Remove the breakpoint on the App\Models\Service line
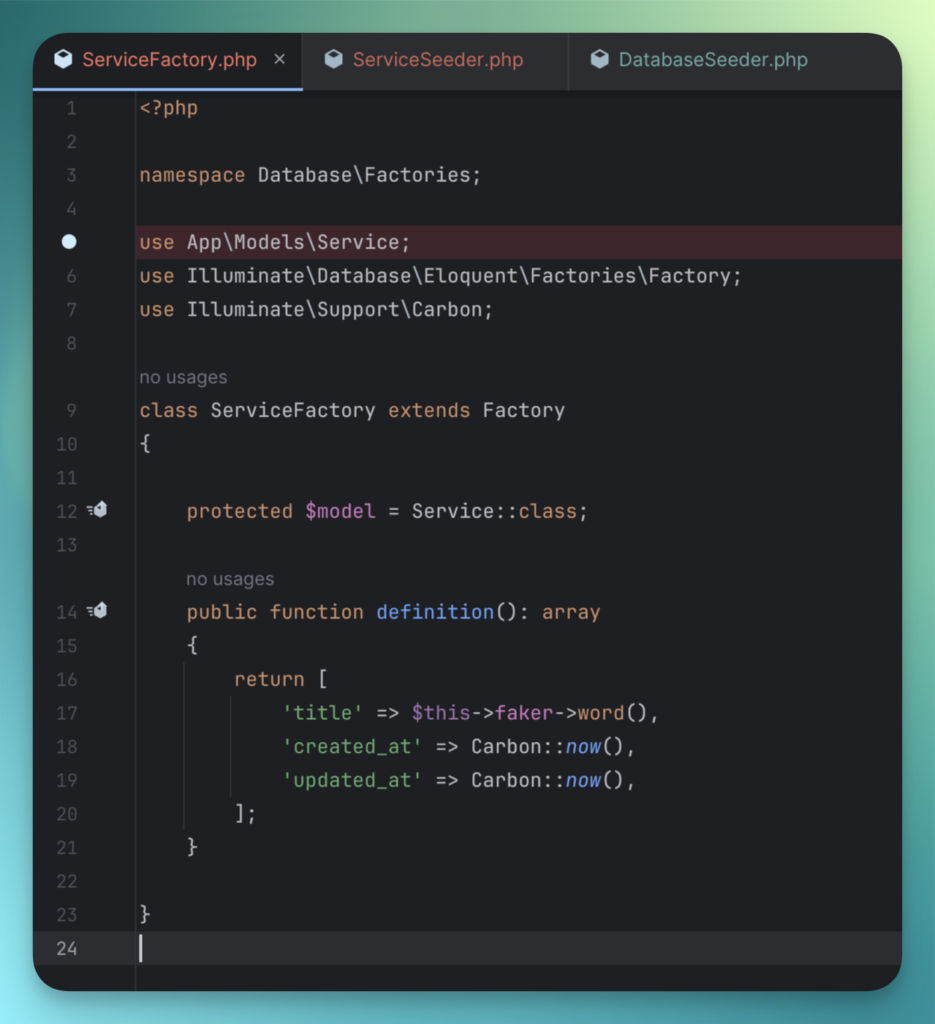935x1024 pixels. click(x=69, y=242)
